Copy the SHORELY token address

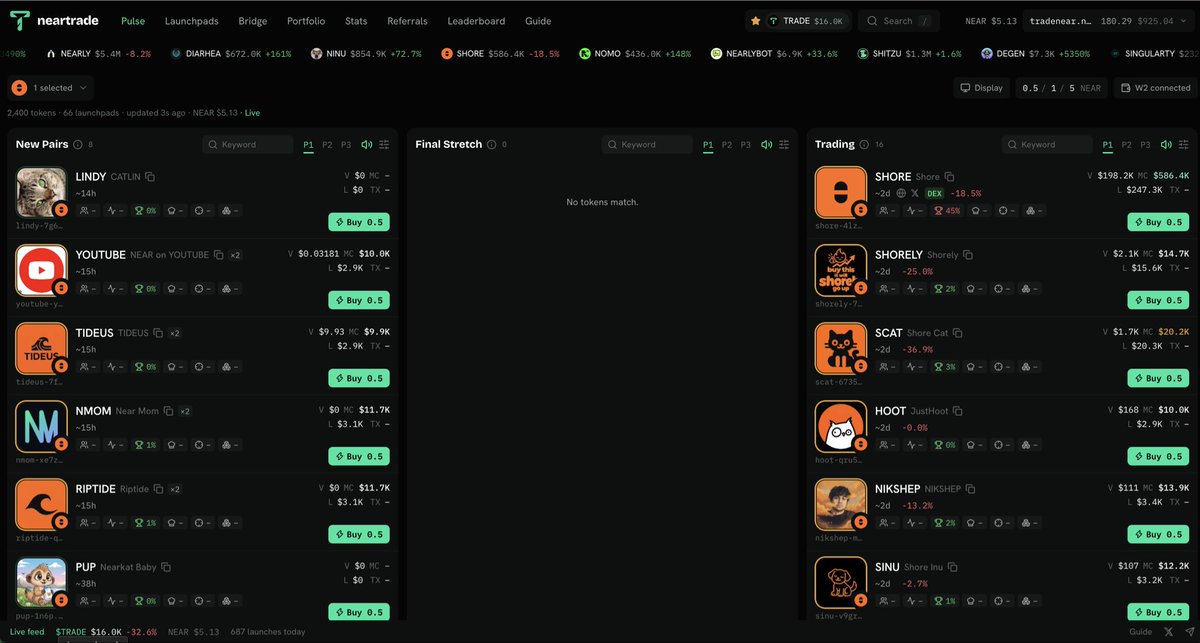click(x=968, y=255)
